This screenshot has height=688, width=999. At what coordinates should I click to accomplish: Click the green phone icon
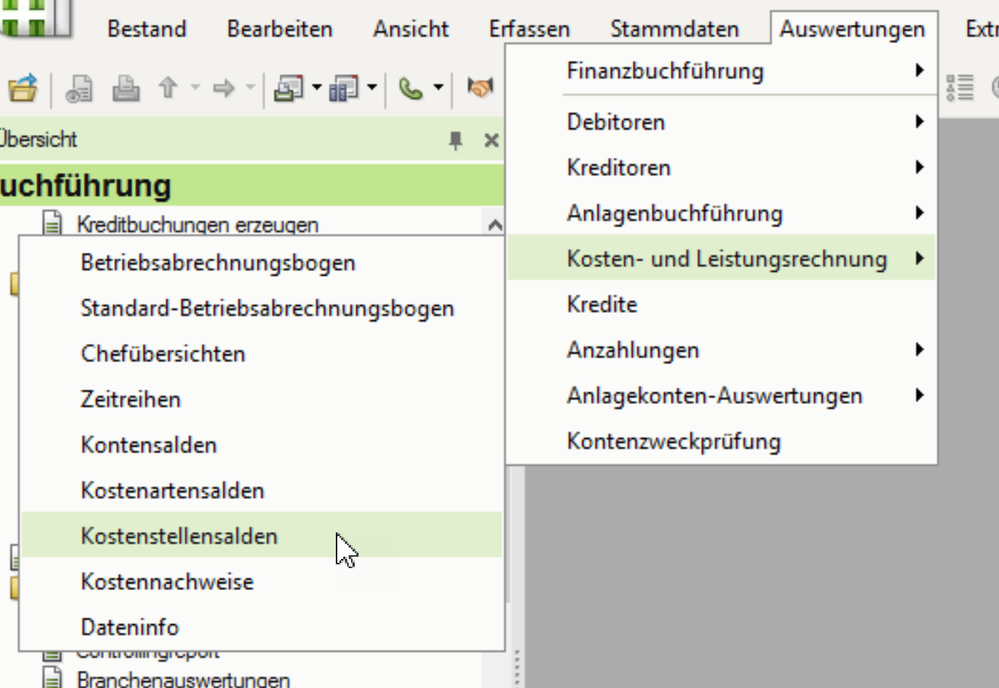[410, 89]
